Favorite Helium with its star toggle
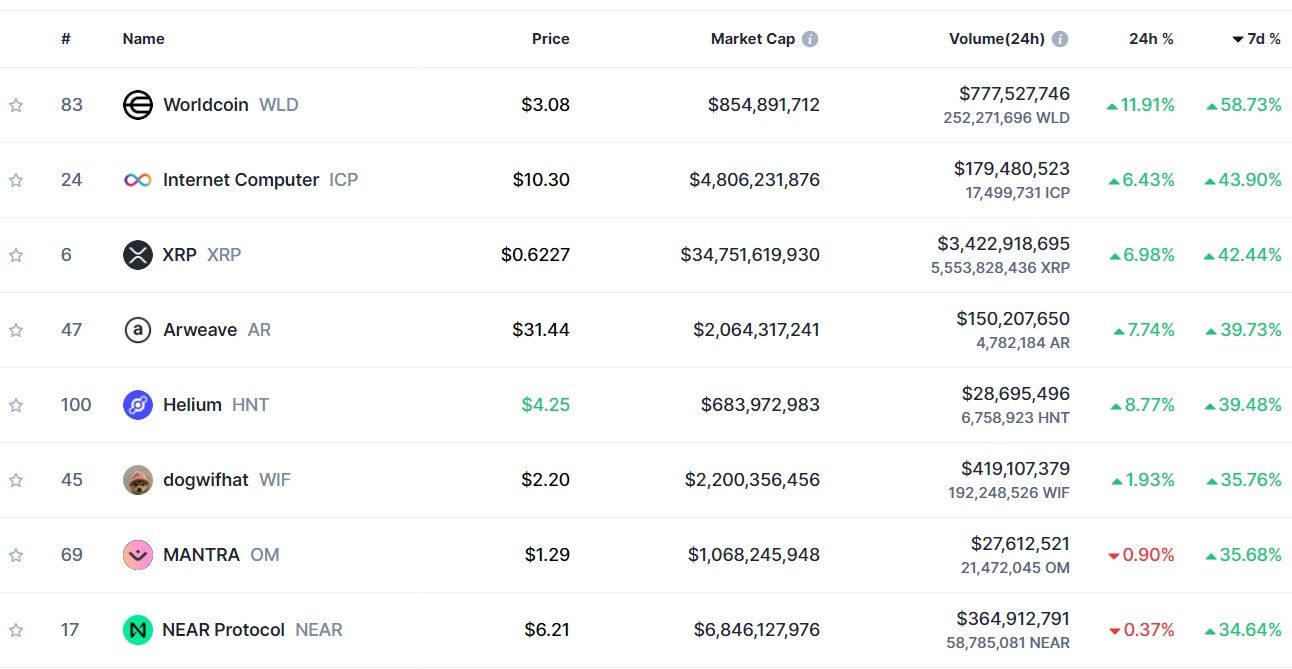Viewport: 1292px width, 669px height. [16, 405]
